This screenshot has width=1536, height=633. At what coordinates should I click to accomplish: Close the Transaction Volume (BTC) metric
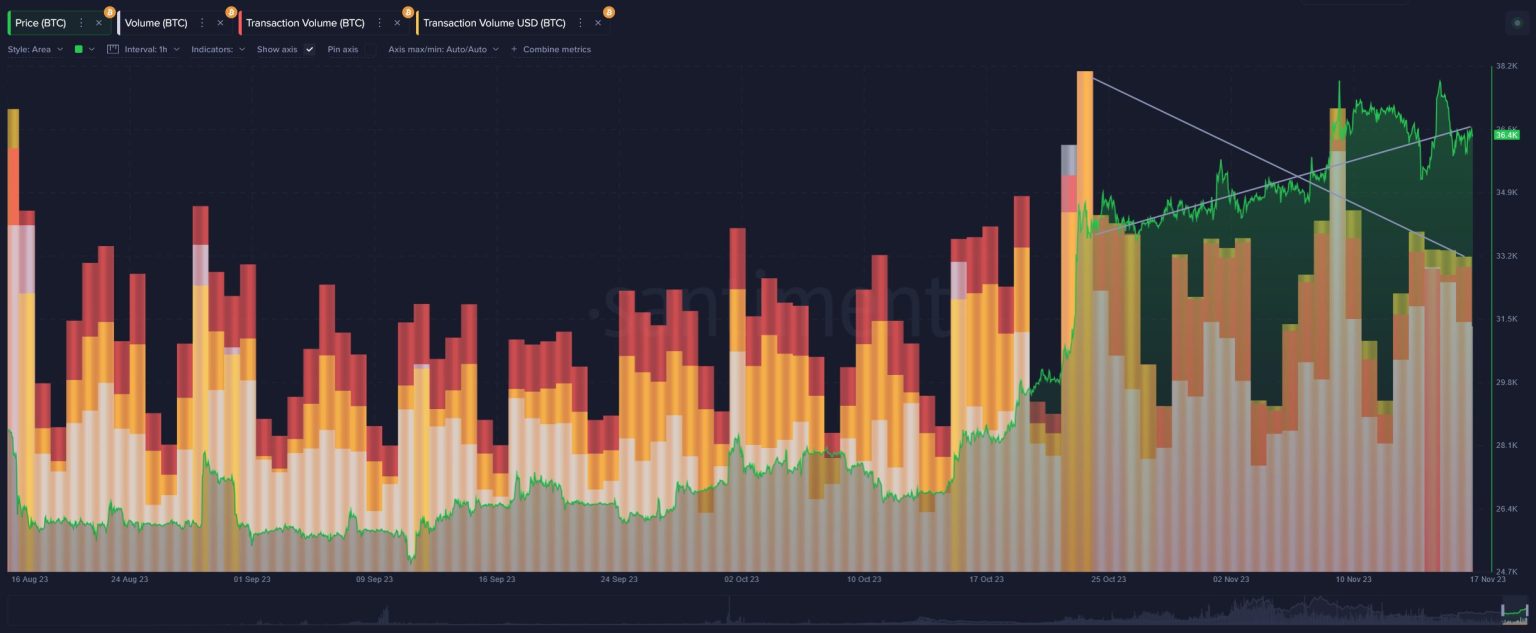[397, 23]
